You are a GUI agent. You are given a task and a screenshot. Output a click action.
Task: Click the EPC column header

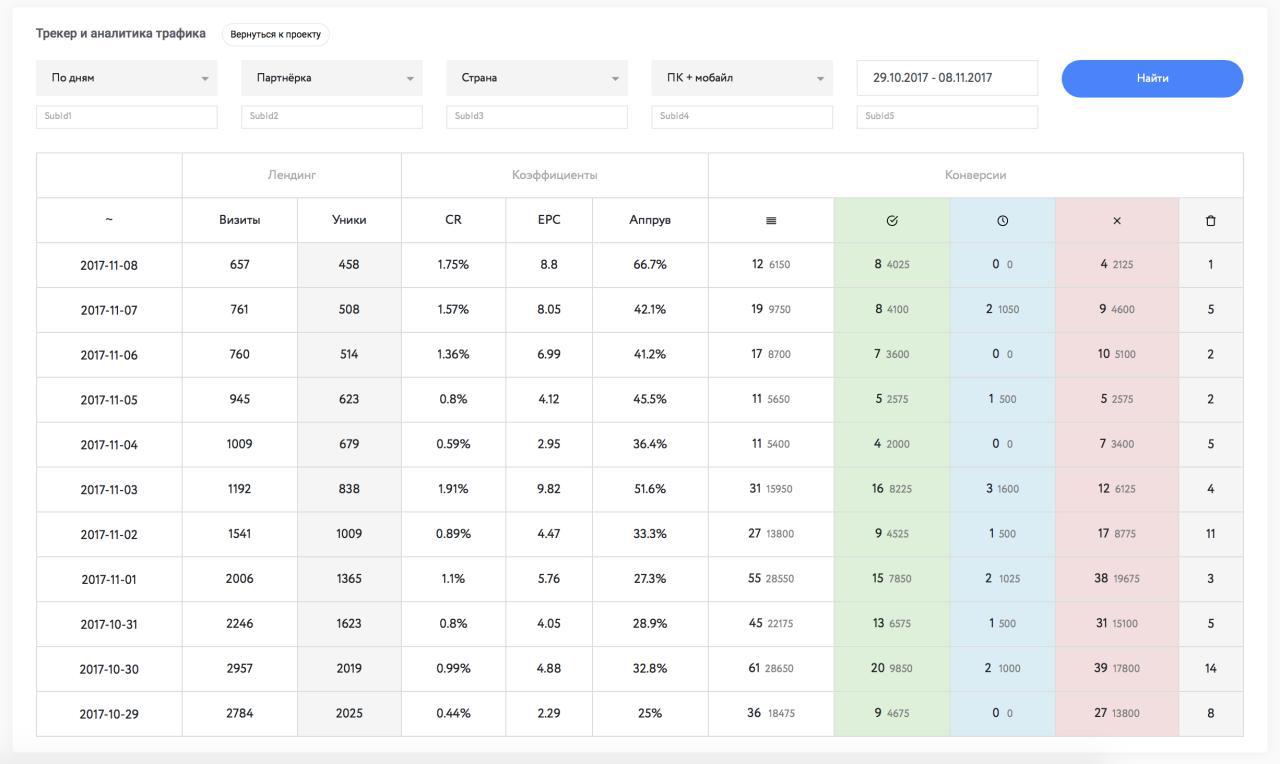(549, 220)
